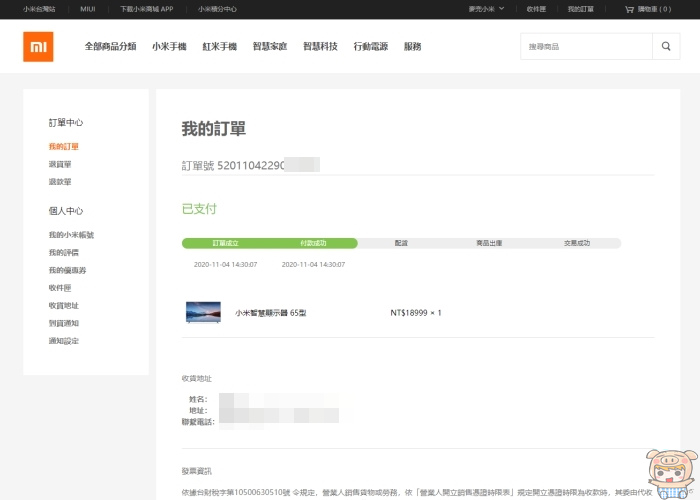700x500 pixels.
Task: Open 收貨地址 in the sidebar
Action: pos(63,305)
